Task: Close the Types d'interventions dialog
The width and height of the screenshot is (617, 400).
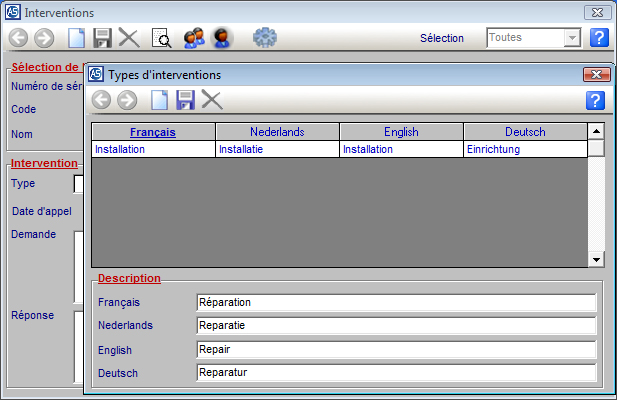Action: tap(595, 74)
